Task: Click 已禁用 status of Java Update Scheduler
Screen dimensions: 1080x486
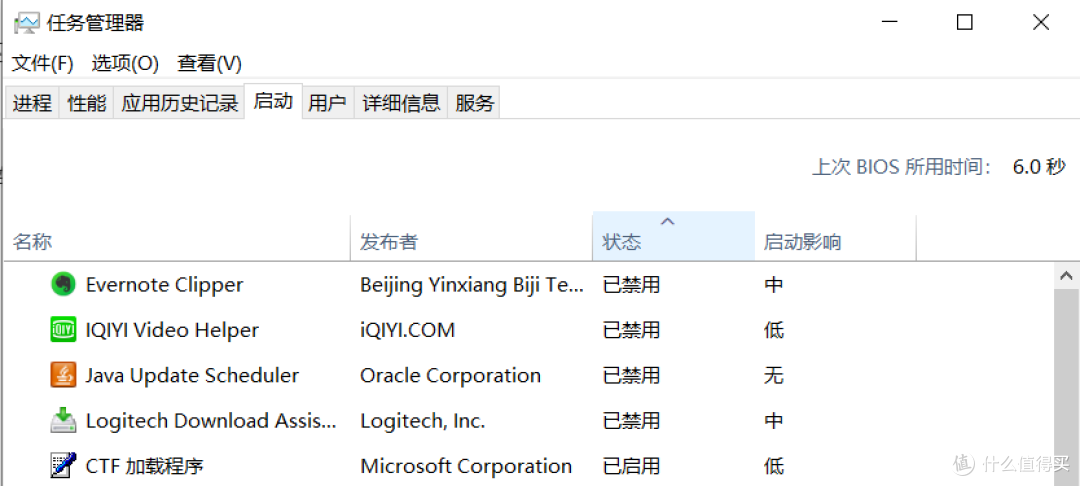Action: pyautogui.click(x=631, y=375)
